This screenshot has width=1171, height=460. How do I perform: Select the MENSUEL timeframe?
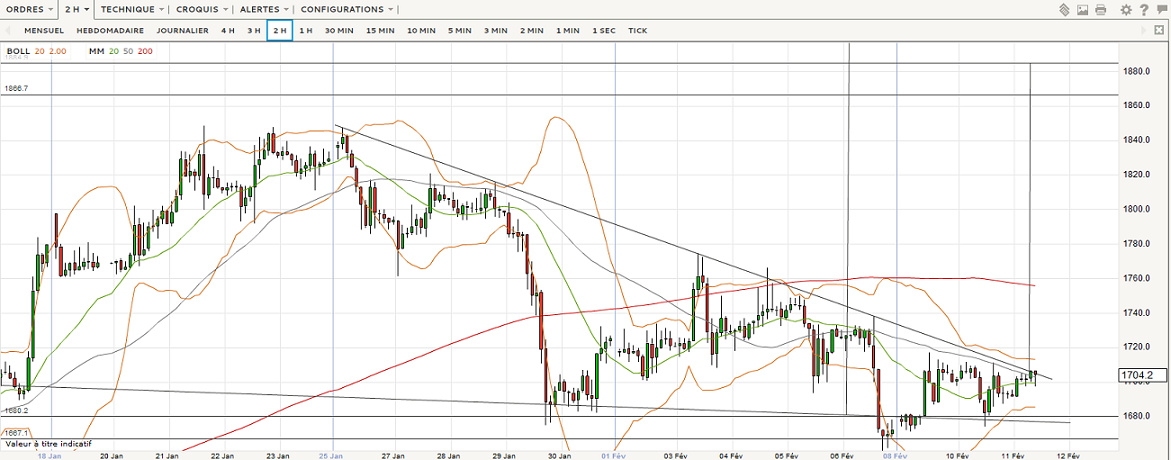click(x=44, y=31)
